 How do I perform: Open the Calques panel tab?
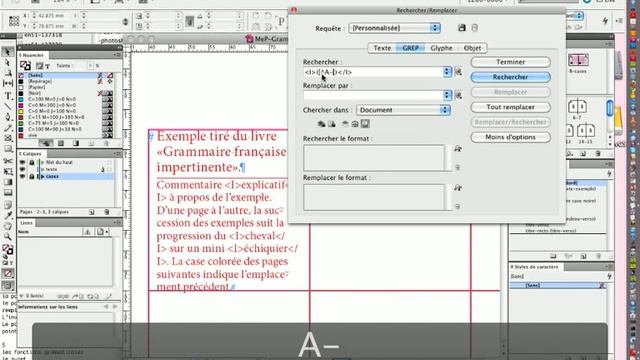click(x=31, y=154)
